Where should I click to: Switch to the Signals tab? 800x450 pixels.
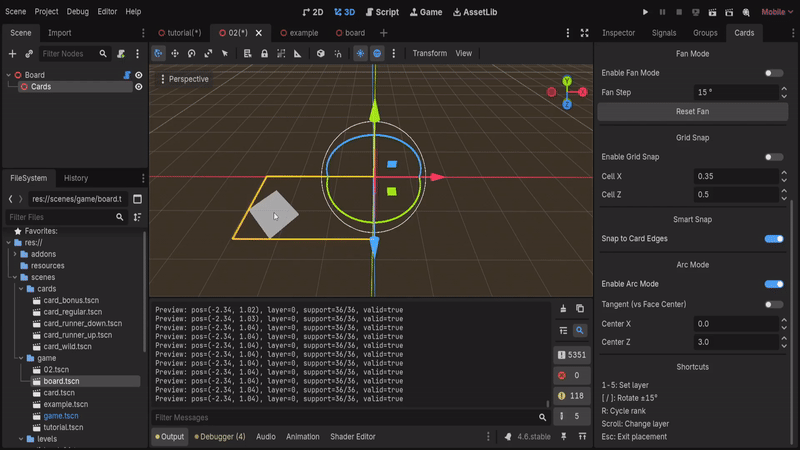point(664,33)
